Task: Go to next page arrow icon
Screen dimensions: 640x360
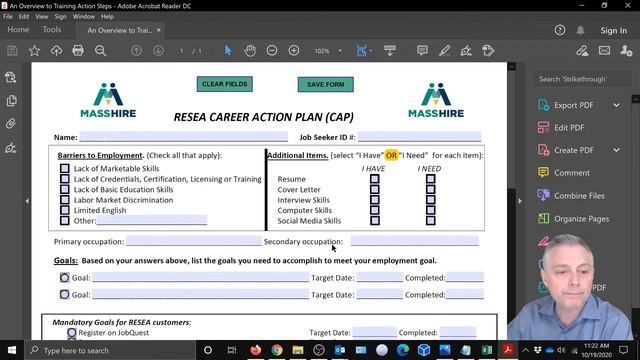Action: click(158, 51)
